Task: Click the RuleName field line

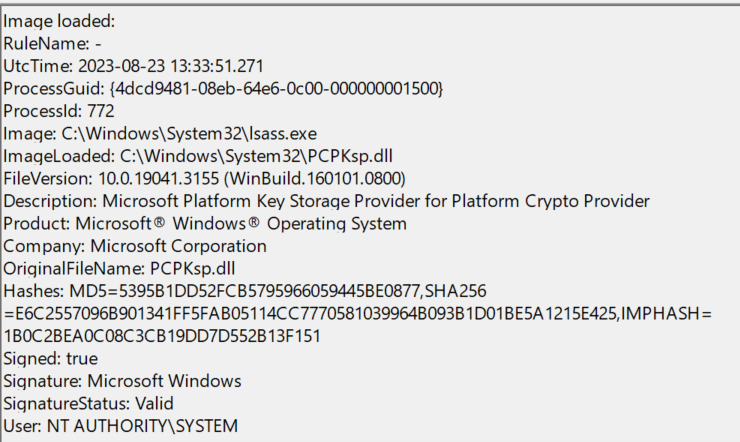Action: pyautogui.click(x=57, y=43)
